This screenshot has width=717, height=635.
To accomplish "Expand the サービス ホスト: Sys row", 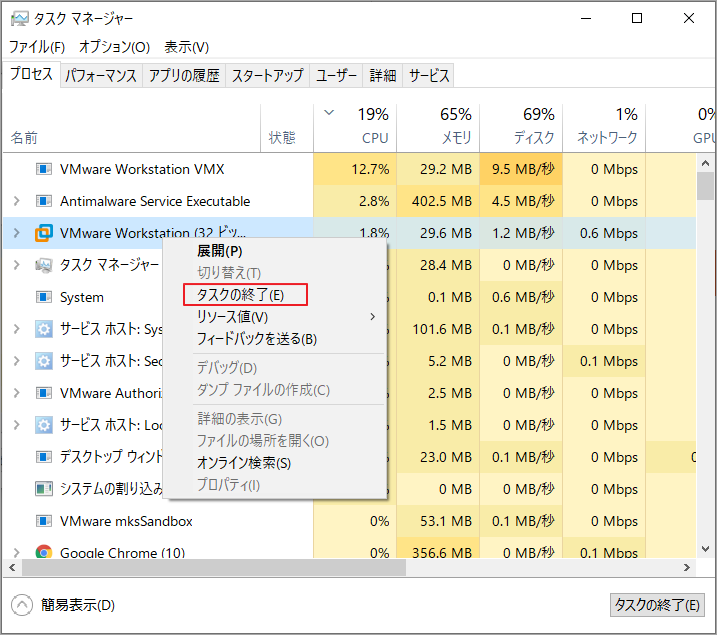I will click(16, 329).
